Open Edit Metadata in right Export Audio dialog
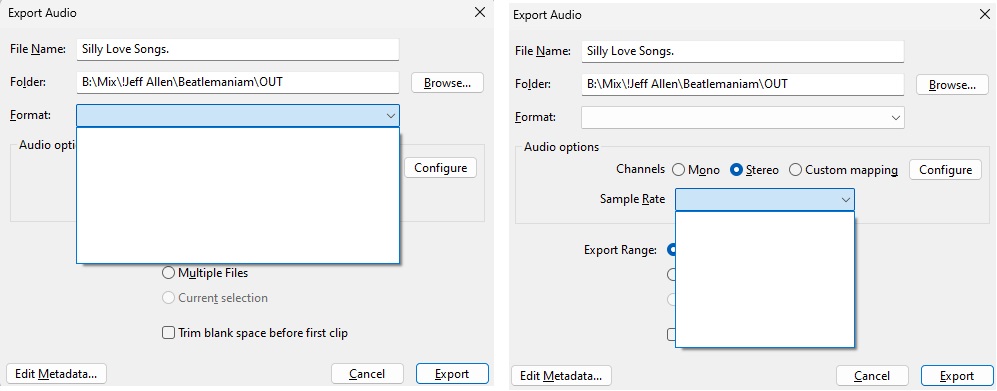The image size is (997, 391). [x=561, y=375]
